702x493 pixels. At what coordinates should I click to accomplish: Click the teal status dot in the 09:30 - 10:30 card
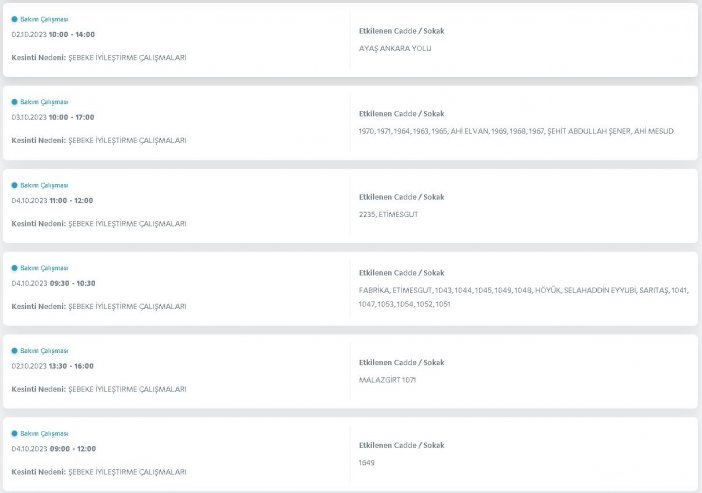14,268
